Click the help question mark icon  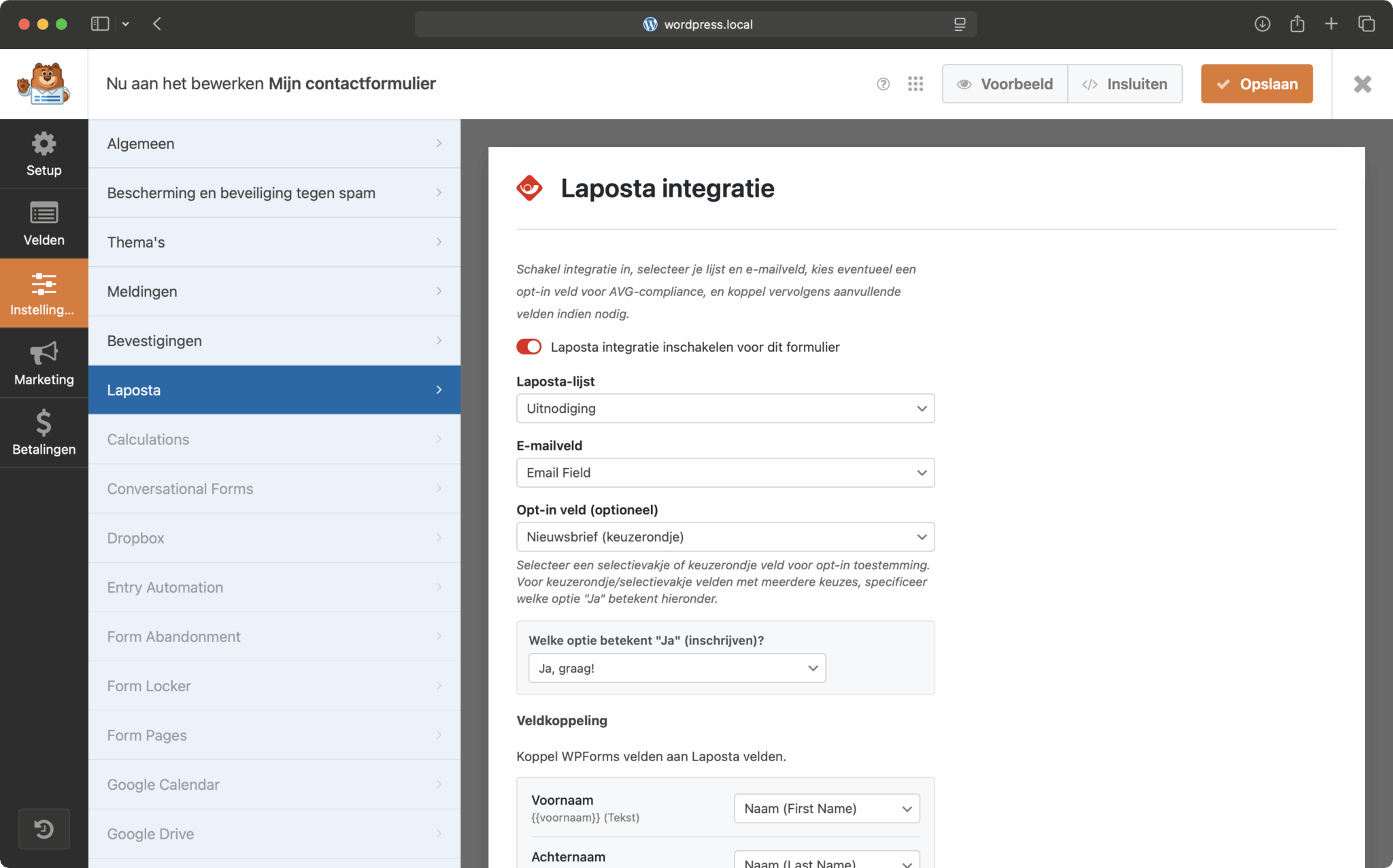(883, 84)
